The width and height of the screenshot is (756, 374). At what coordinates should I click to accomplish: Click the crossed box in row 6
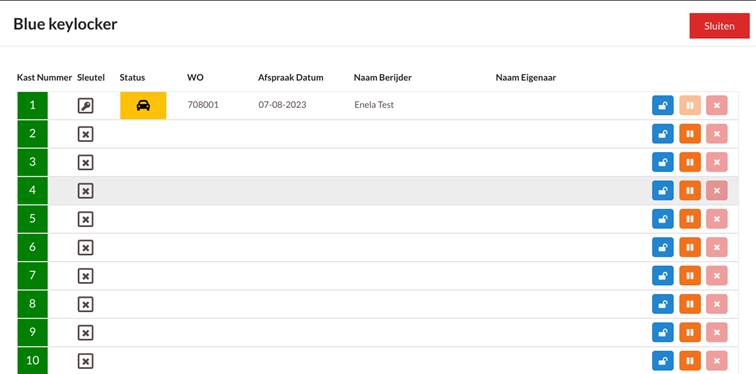pyautogui.click(x=85, y=248)
